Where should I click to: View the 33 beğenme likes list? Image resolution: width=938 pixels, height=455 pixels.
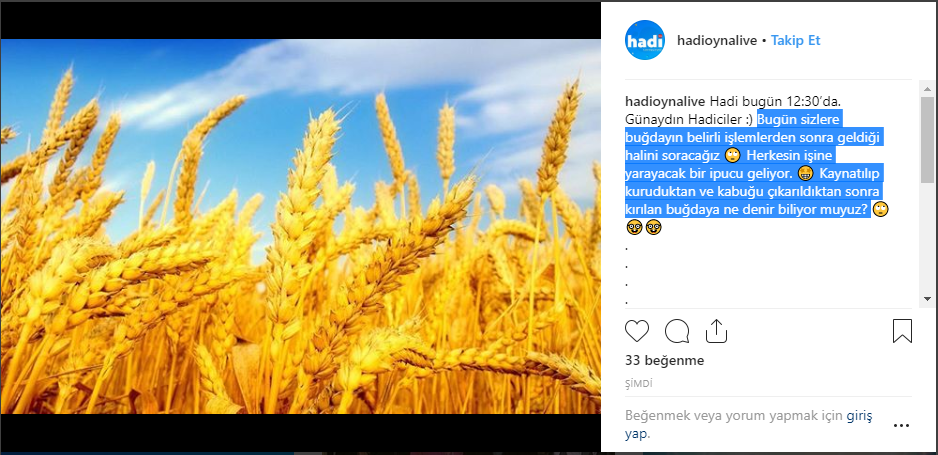(x=664, y=361)
